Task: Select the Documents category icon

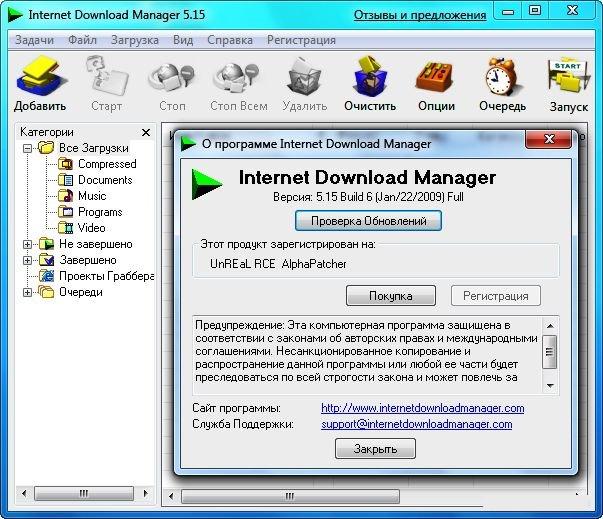Action: click(x=66, y=180)
